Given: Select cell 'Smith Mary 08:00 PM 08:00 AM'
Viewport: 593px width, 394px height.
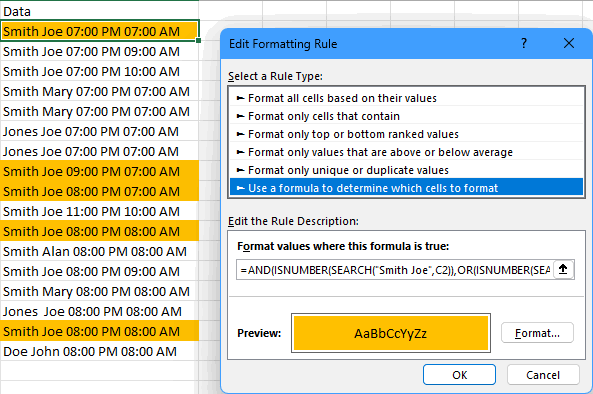Looking at the screenshot, I should pyautogui.click(x=99, y=292).
